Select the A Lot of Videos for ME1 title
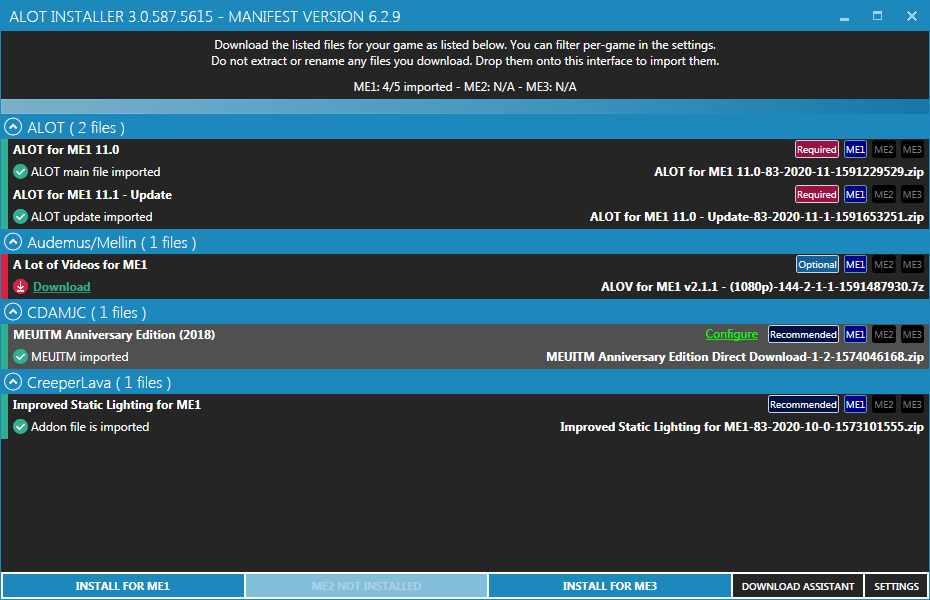Screen dimensions: 930x600 80,264
